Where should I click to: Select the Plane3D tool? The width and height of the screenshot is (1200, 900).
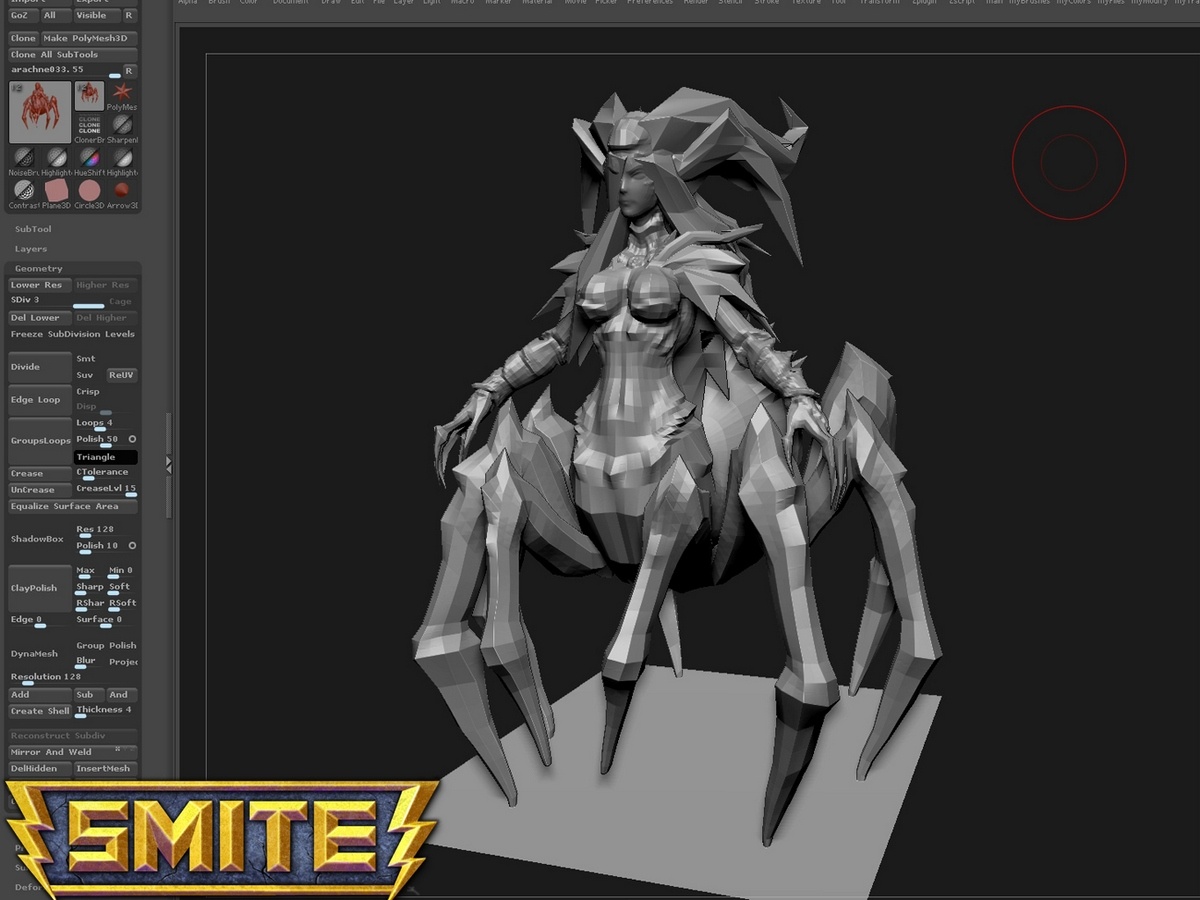[x=55, y=190]
